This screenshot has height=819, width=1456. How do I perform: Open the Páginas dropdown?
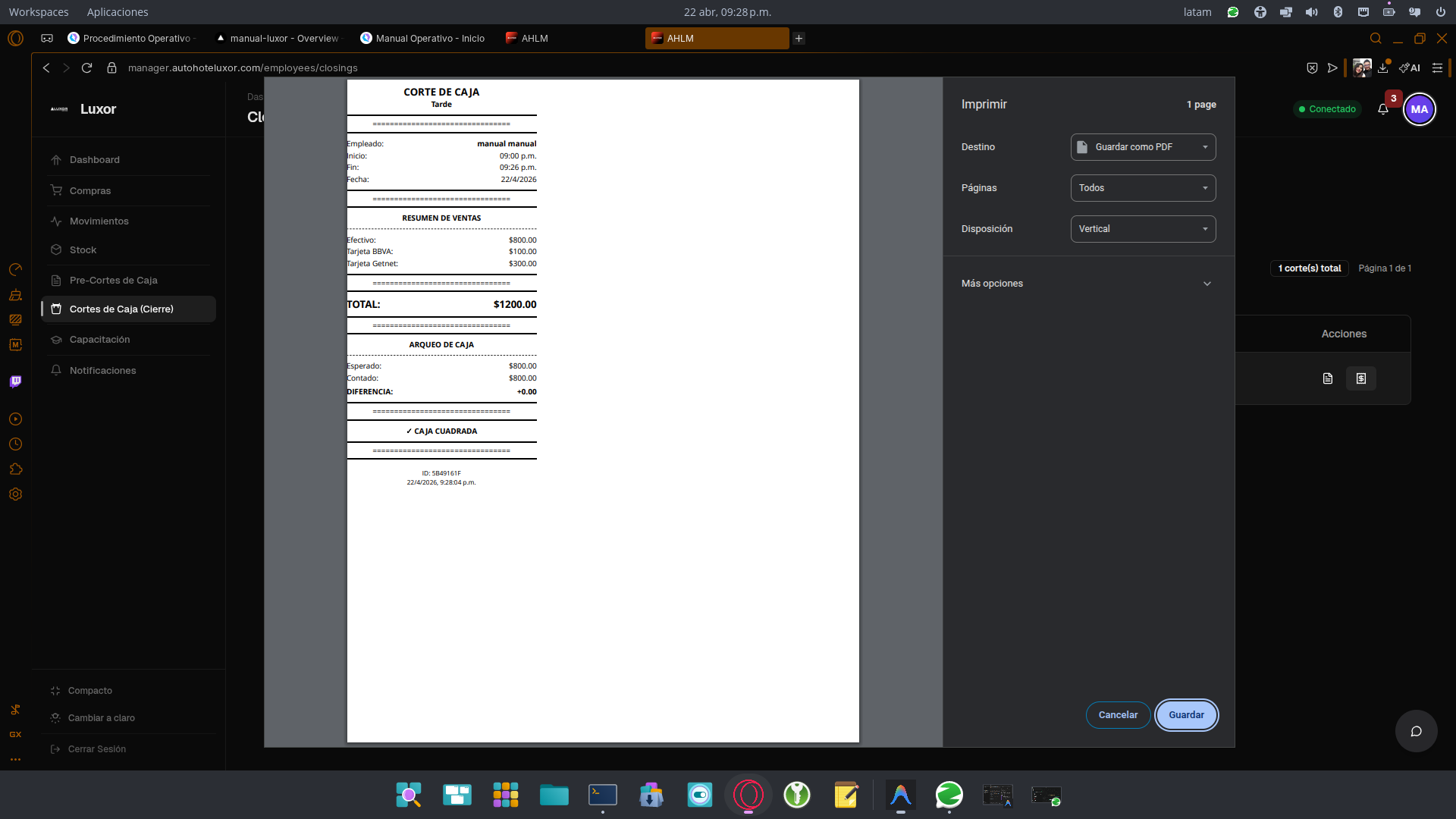(x=1143, y=188)
